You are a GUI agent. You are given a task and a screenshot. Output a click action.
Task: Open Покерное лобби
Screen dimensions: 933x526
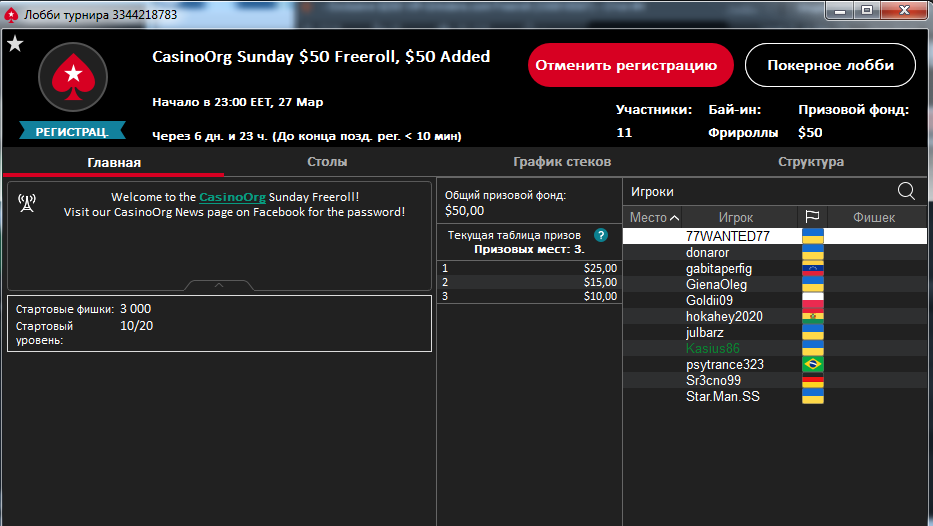click(830, 65)
